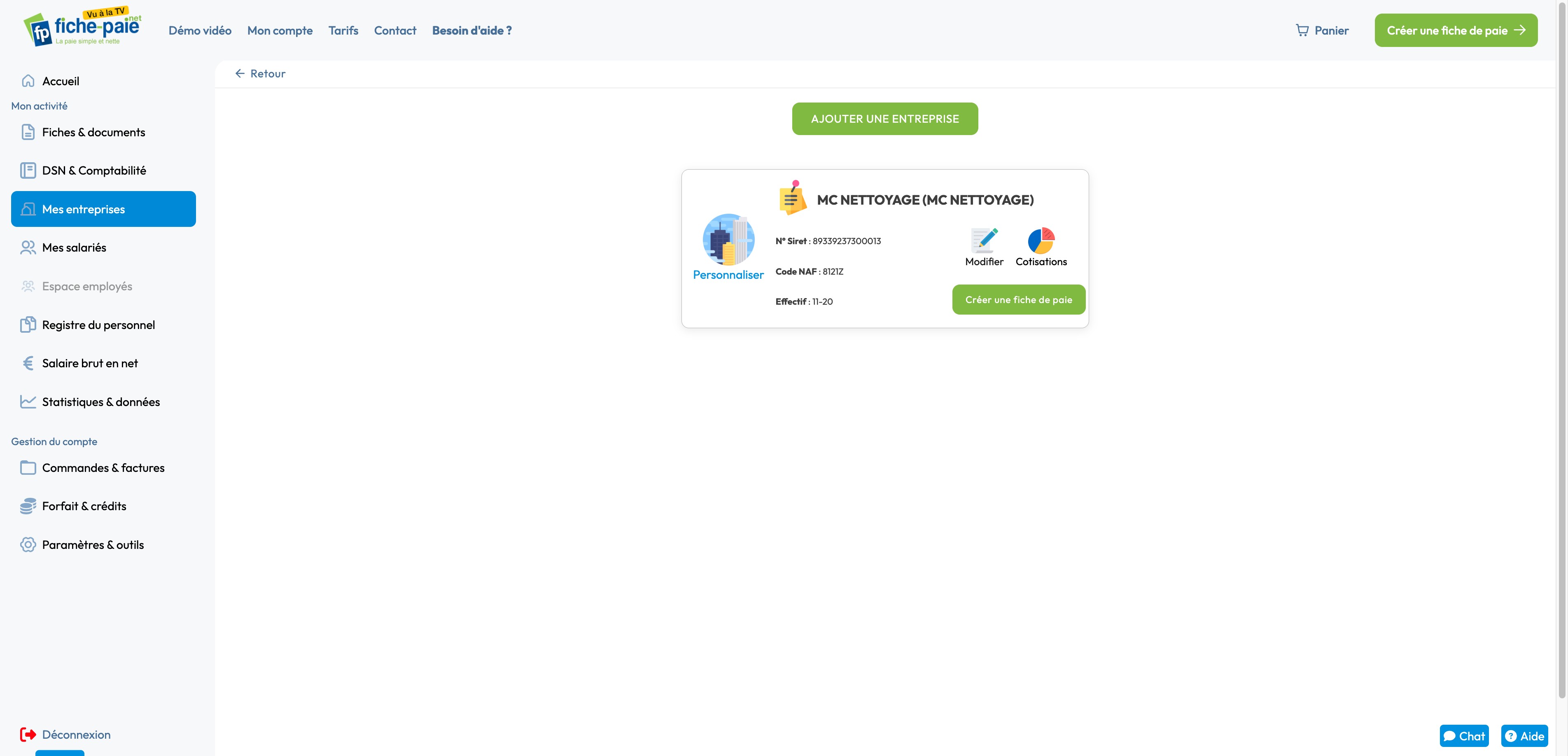Click the Personnaliser link
1568x756 pixels.
click(728, 275)
